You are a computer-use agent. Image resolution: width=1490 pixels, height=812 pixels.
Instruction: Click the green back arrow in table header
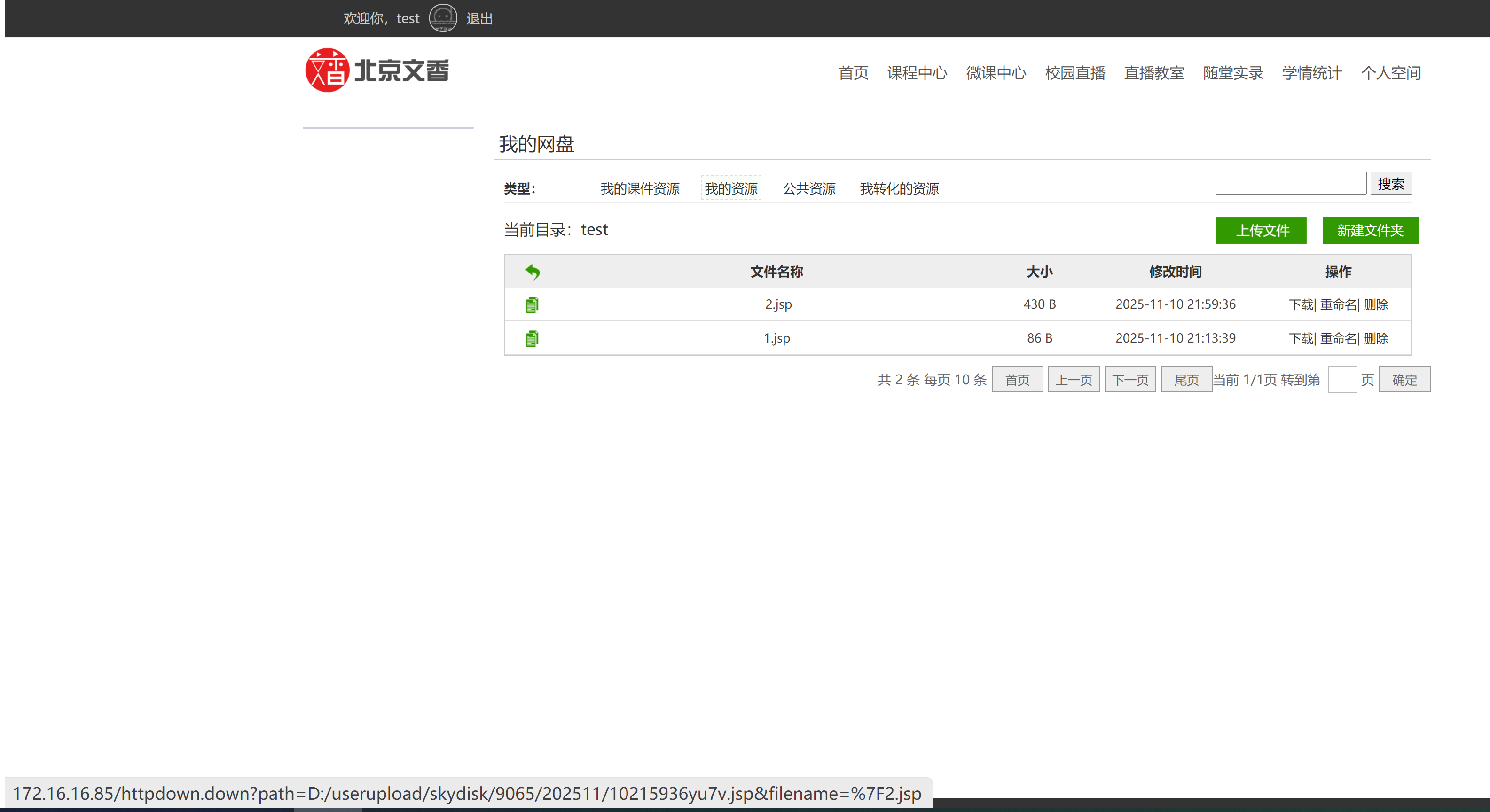(532, 272)
